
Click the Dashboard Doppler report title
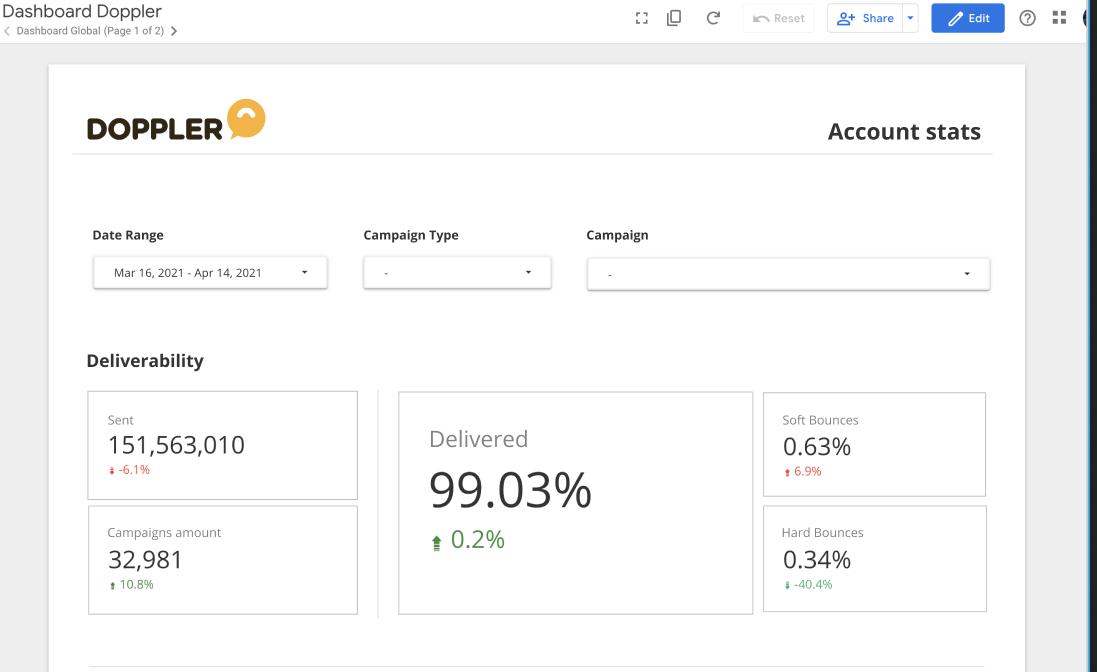coord(82,11)
